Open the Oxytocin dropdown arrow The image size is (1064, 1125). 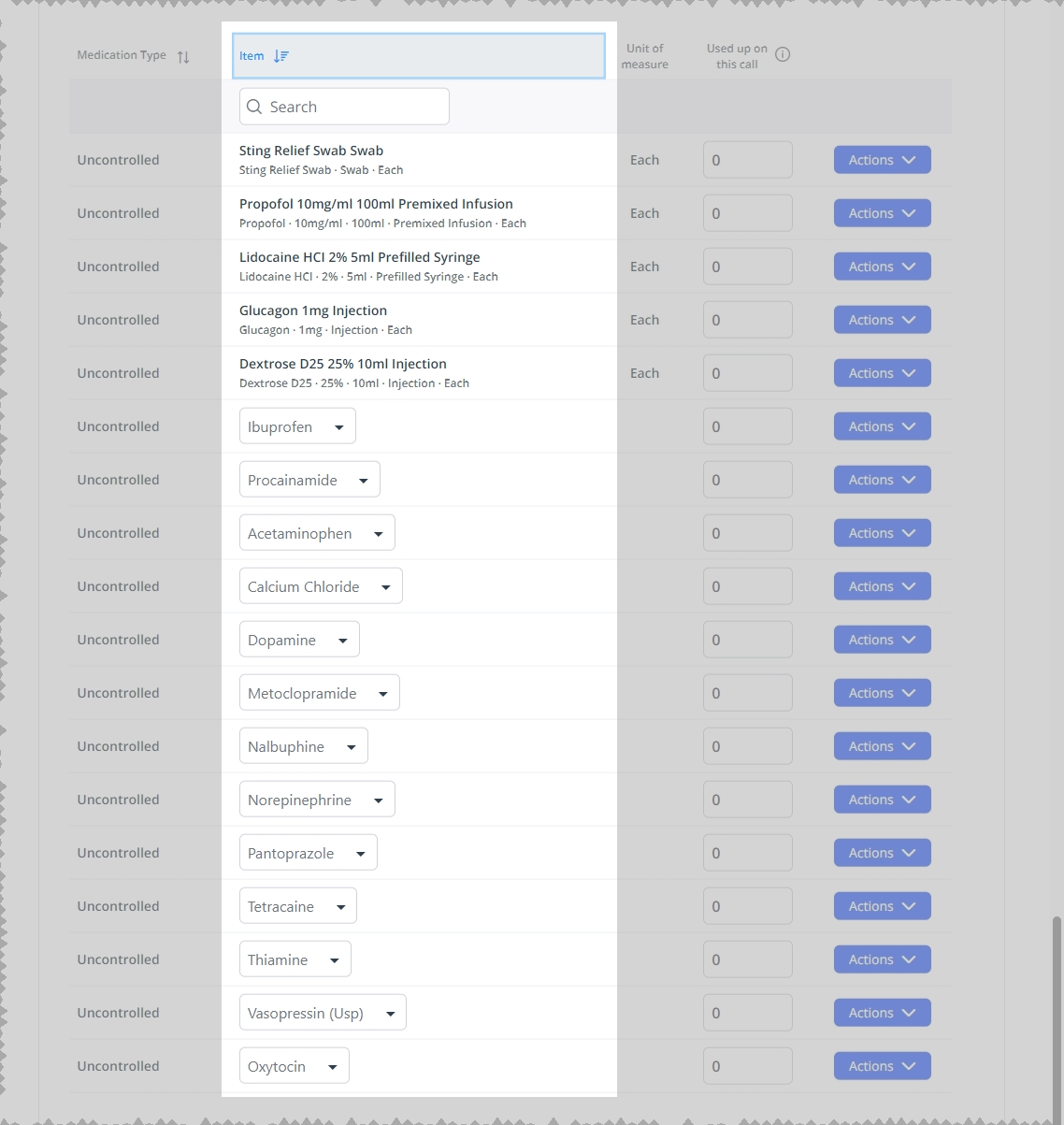(x=333, y=1067)
